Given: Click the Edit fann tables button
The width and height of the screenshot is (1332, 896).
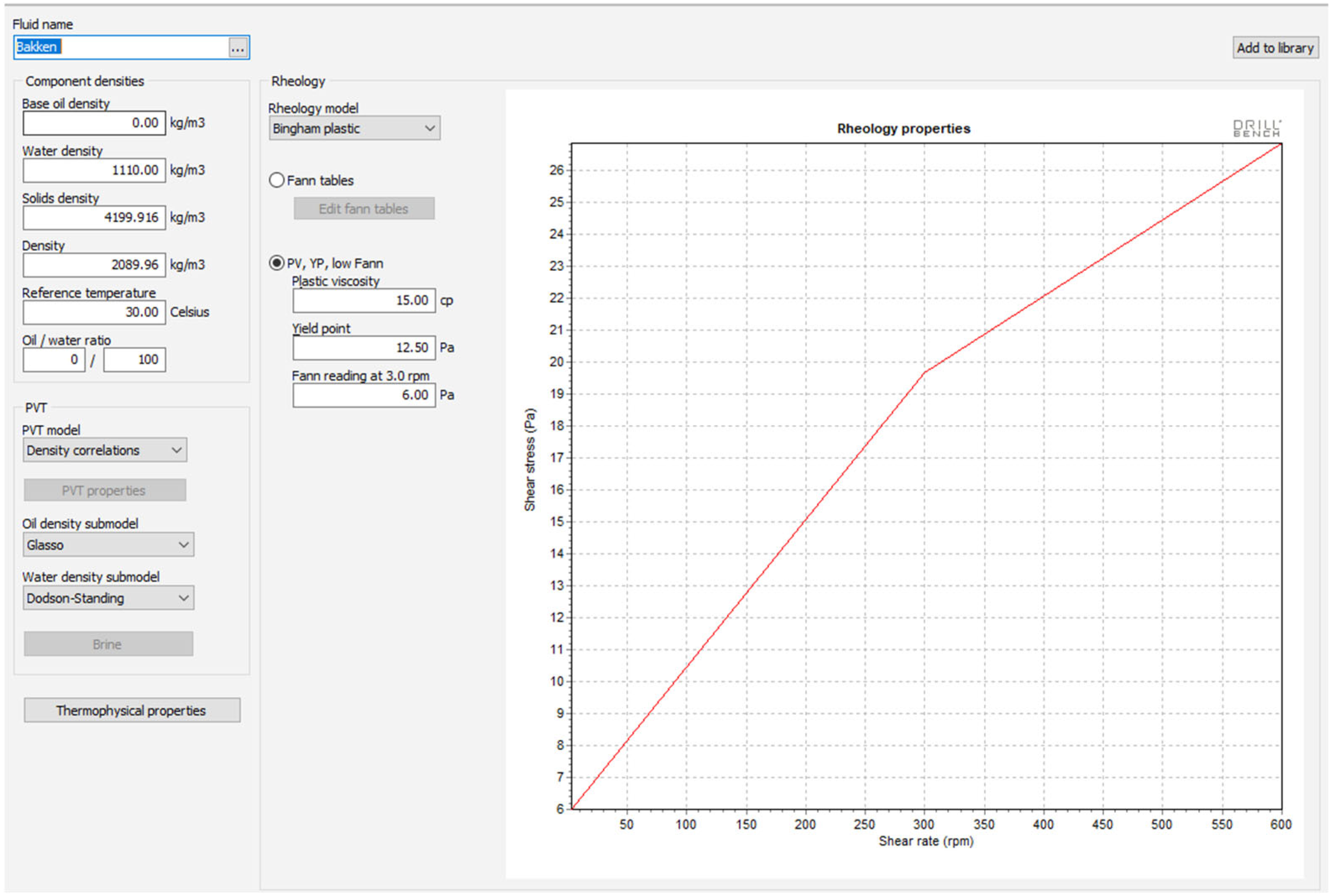Looking at the screenshot, I should 363,209.
